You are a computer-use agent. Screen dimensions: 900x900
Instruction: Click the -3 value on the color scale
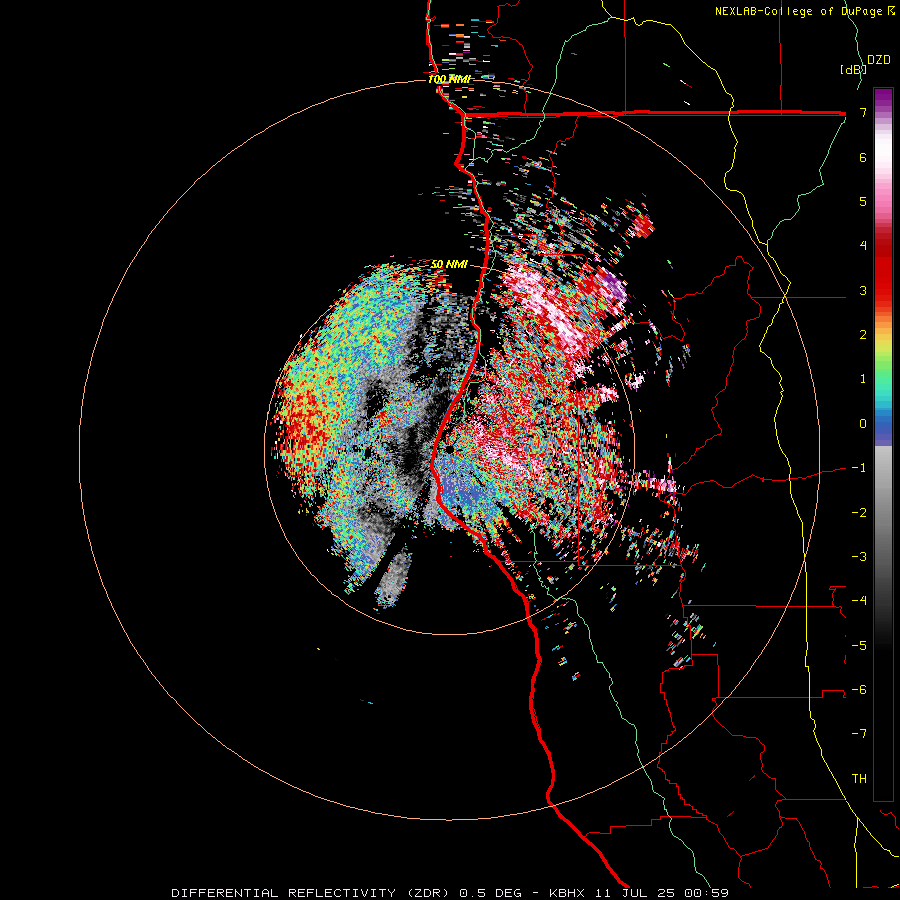pyautogui.click(x=859, y=557)
